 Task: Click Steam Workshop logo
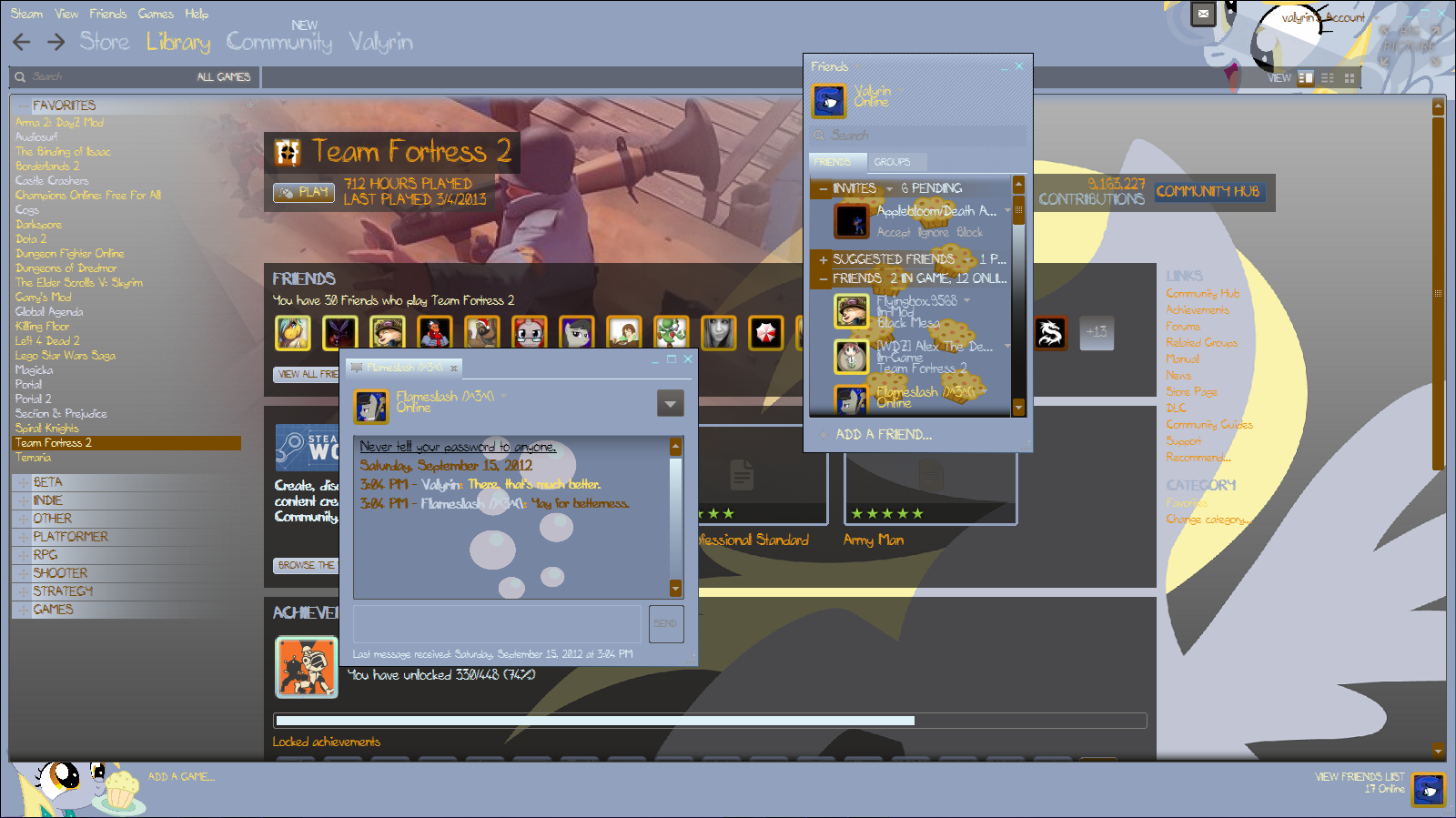[x=306, y=447]
